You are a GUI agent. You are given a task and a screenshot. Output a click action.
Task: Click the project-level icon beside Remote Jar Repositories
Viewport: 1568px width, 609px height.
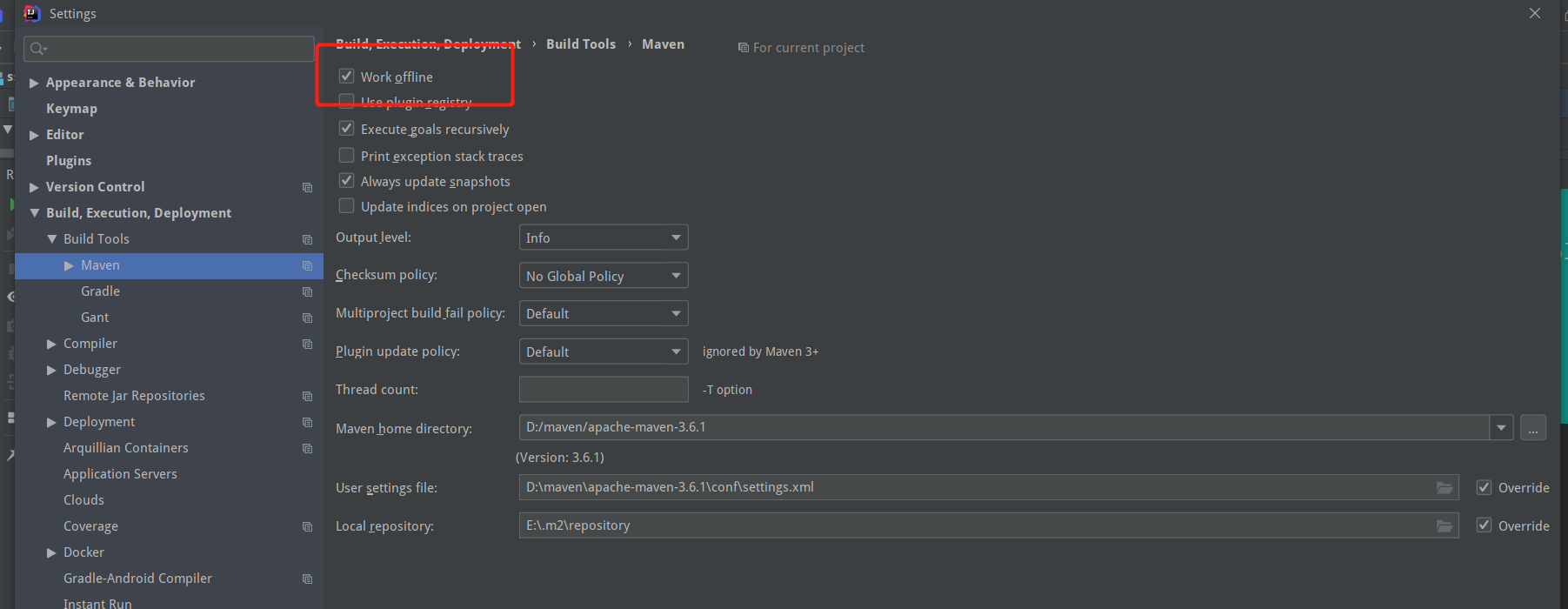point(307,396)
